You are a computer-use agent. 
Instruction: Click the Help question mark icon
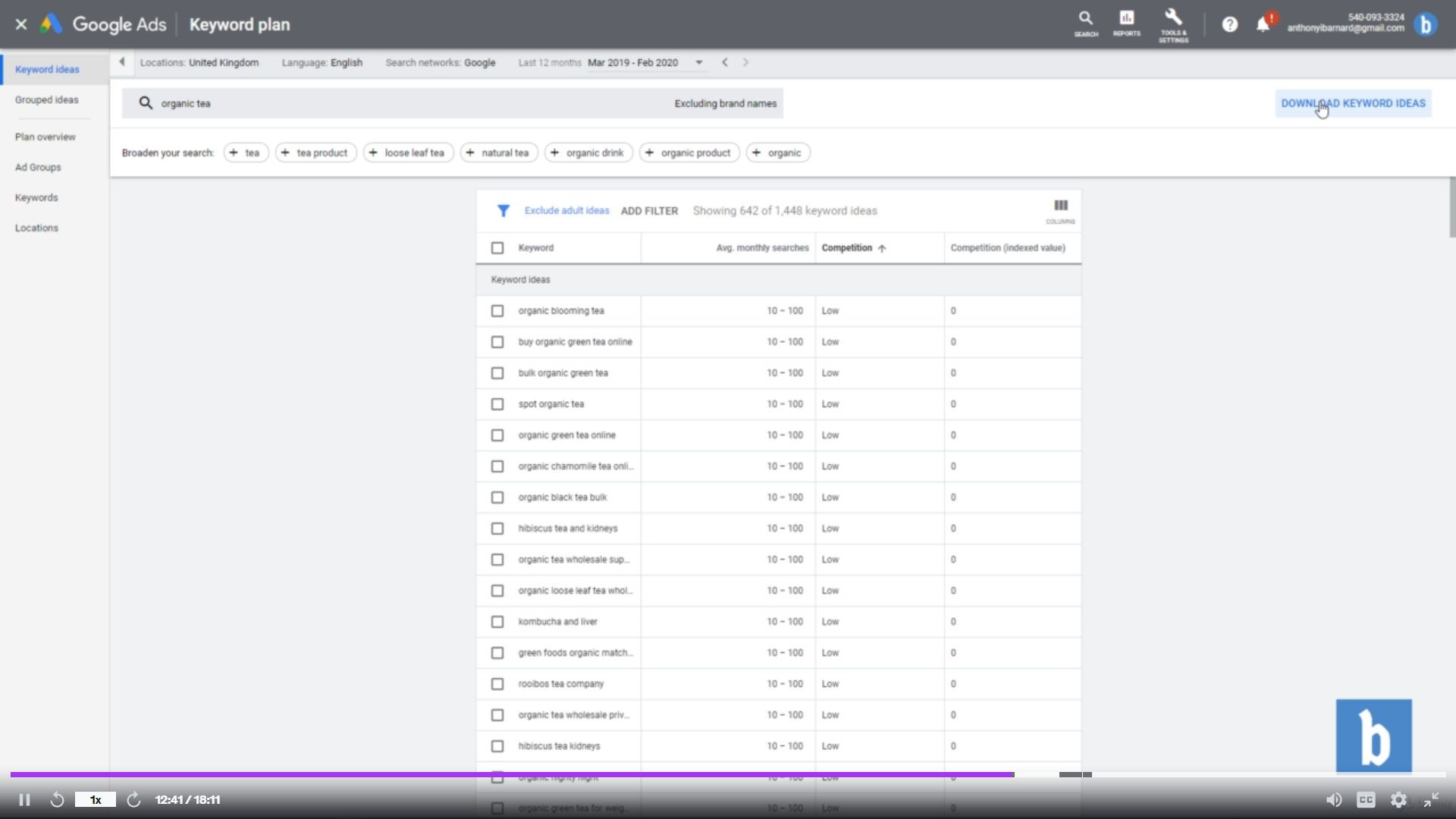1229,25
